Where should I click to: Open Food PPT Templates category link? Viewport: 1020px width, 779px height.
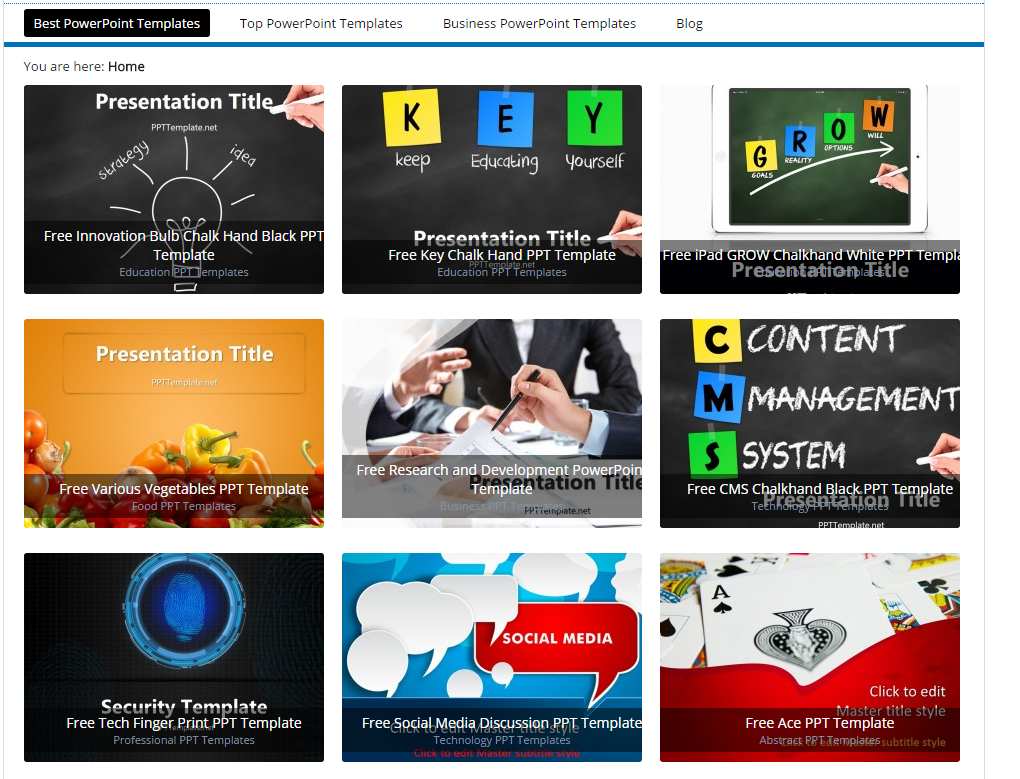(183, 506)
